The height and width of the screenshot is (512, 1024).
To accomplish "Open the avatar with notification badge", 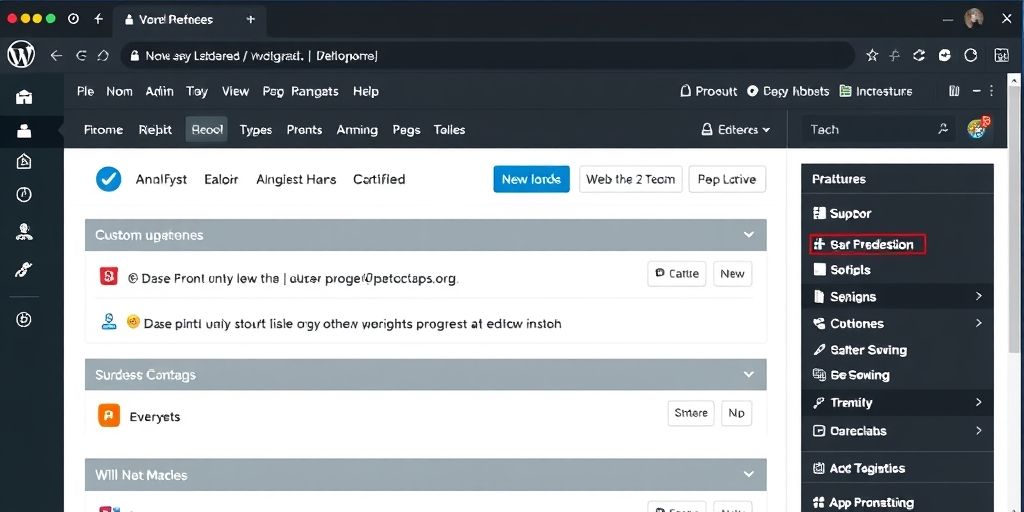I will pos(978,128).
